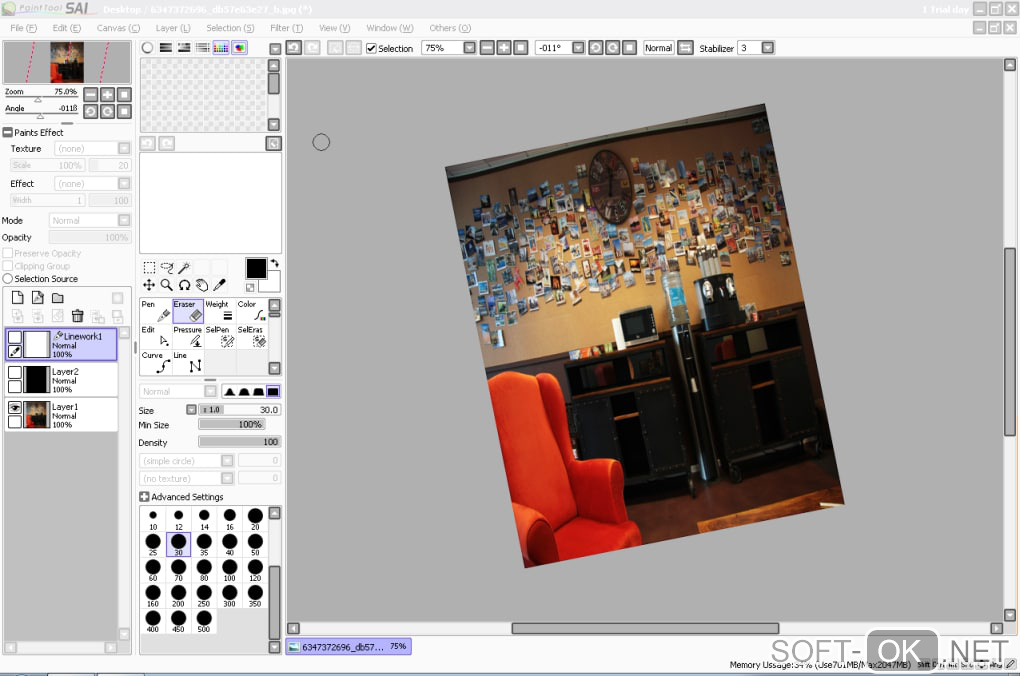This screenshot has height=676, width=1020.
Task: Select brush size 30 preset
Action: point(178,544)
